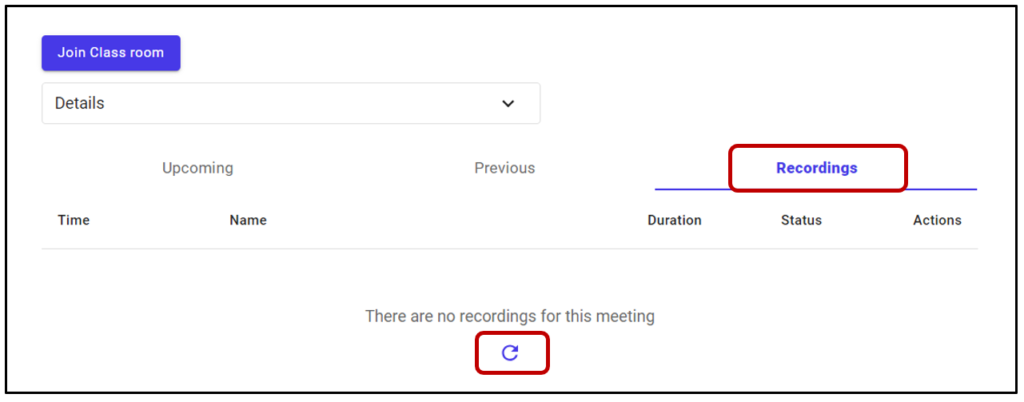
Task: Select the Recordings tab
Action: (816, 168)
